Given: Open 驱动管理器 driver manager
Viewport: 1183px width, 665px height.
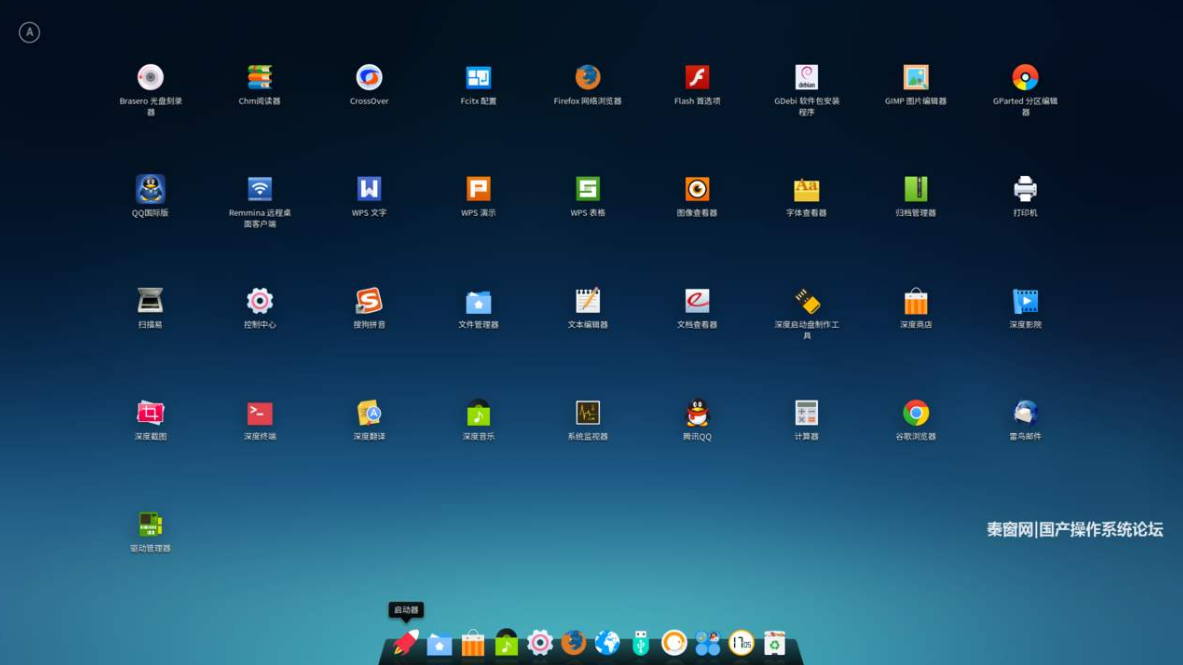Looking at the screenshot, I should click(150, 525).
